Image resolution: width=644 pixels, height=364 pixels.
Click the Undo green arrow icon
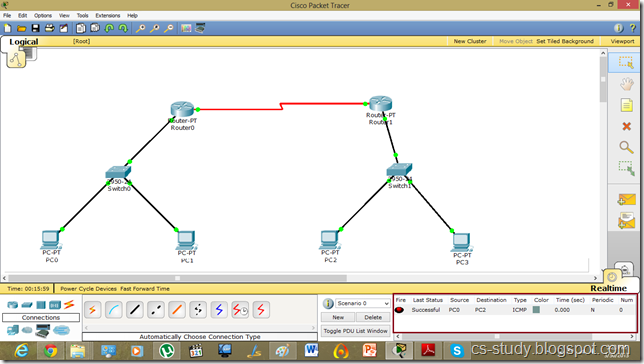pos(109,28)
